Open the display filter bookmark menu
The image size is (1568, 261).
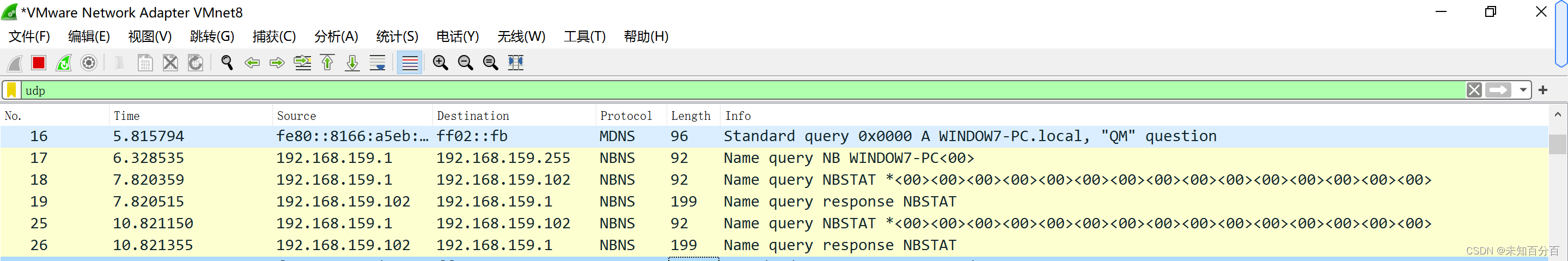pos(11,90)
